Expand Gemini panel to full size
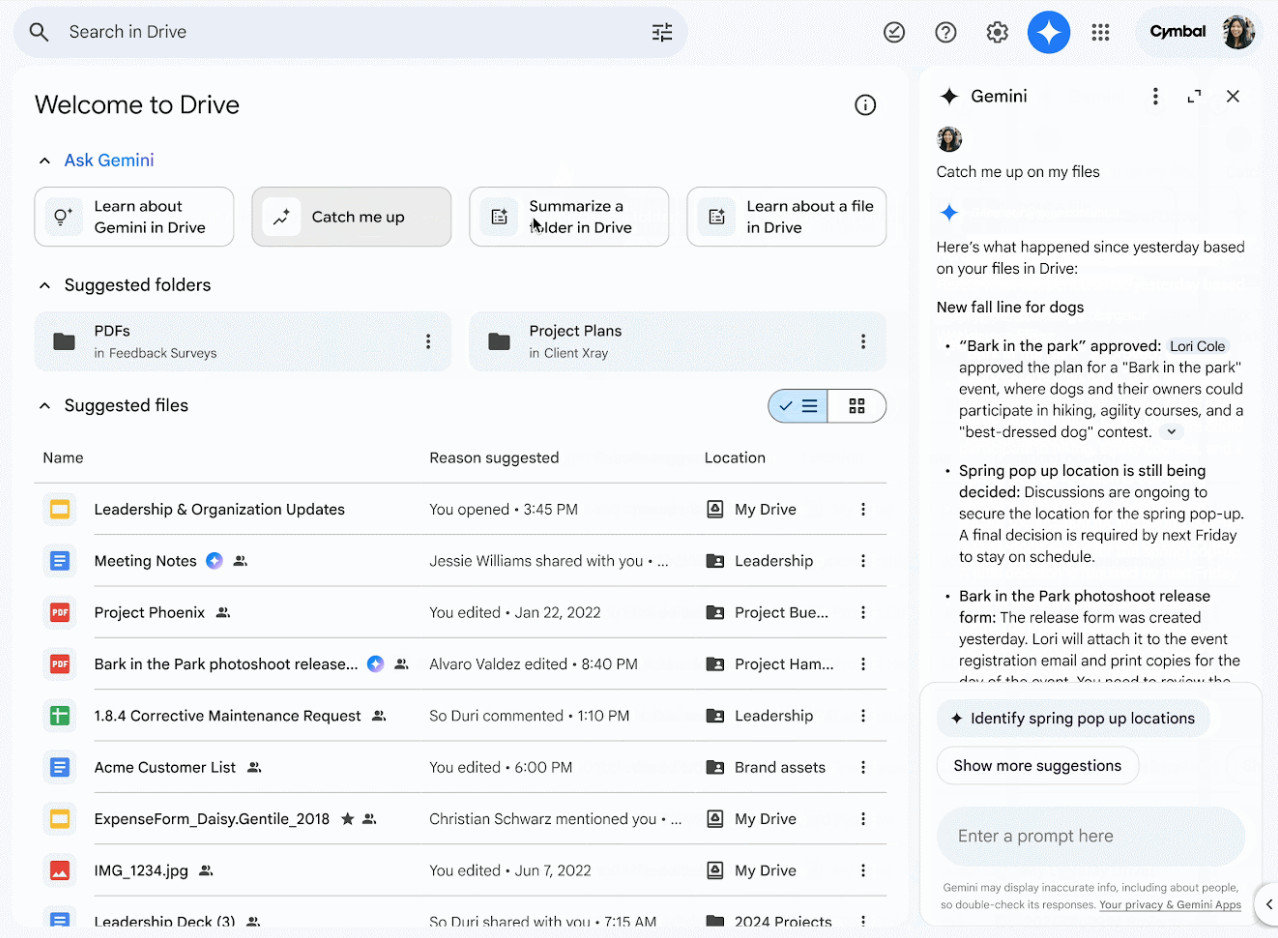 pos(1194,97)
